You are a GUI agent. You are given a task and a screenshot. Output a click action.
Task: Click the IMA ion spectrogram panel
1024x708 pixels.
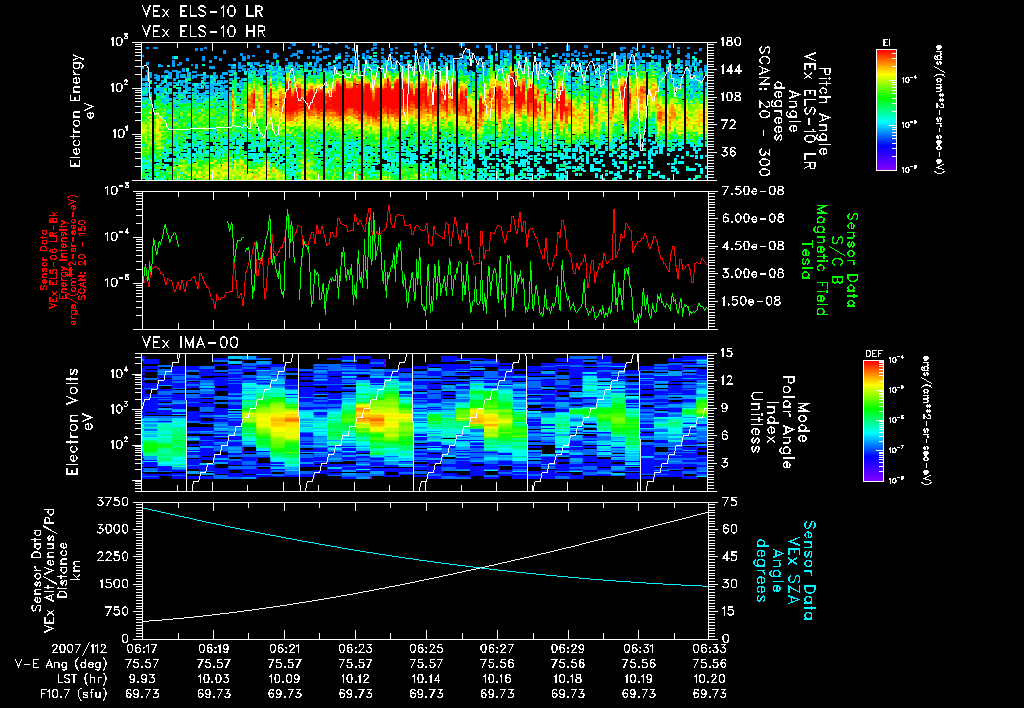(424, 422)
